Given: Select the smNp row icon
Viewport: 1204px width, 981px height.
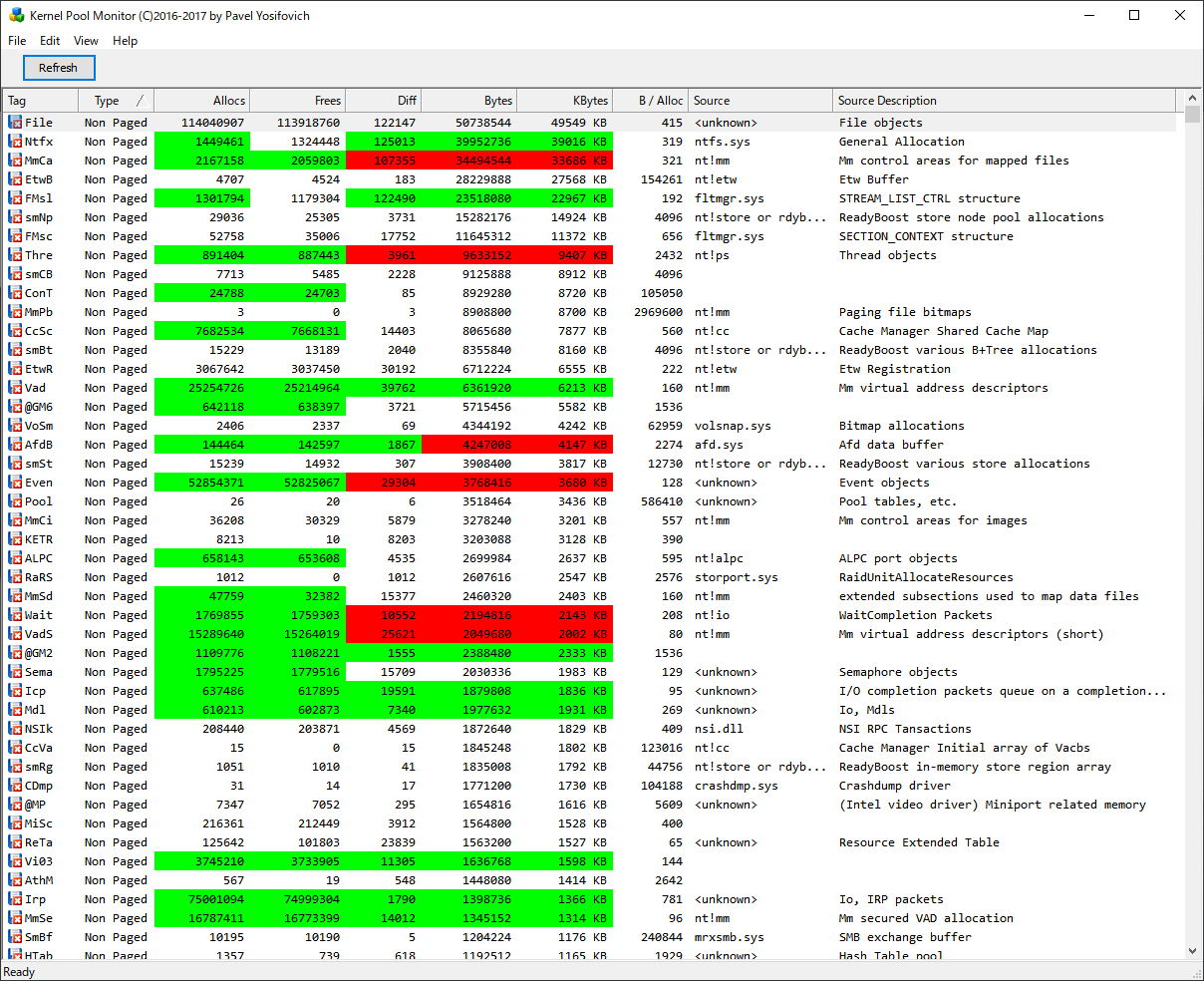Looking at the screenshot, I should 15,217.
